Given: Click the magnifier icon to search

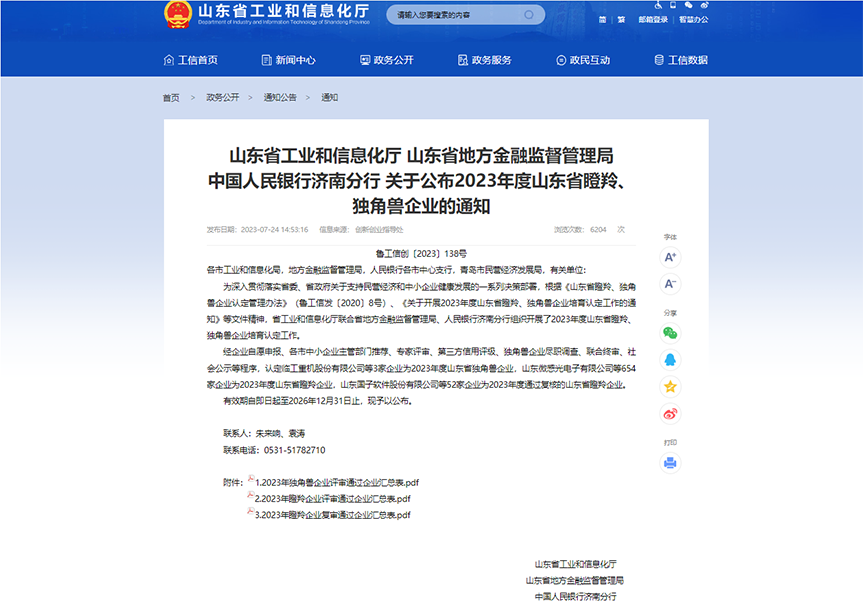Looking at the screenshot, I should pos(528,14).
